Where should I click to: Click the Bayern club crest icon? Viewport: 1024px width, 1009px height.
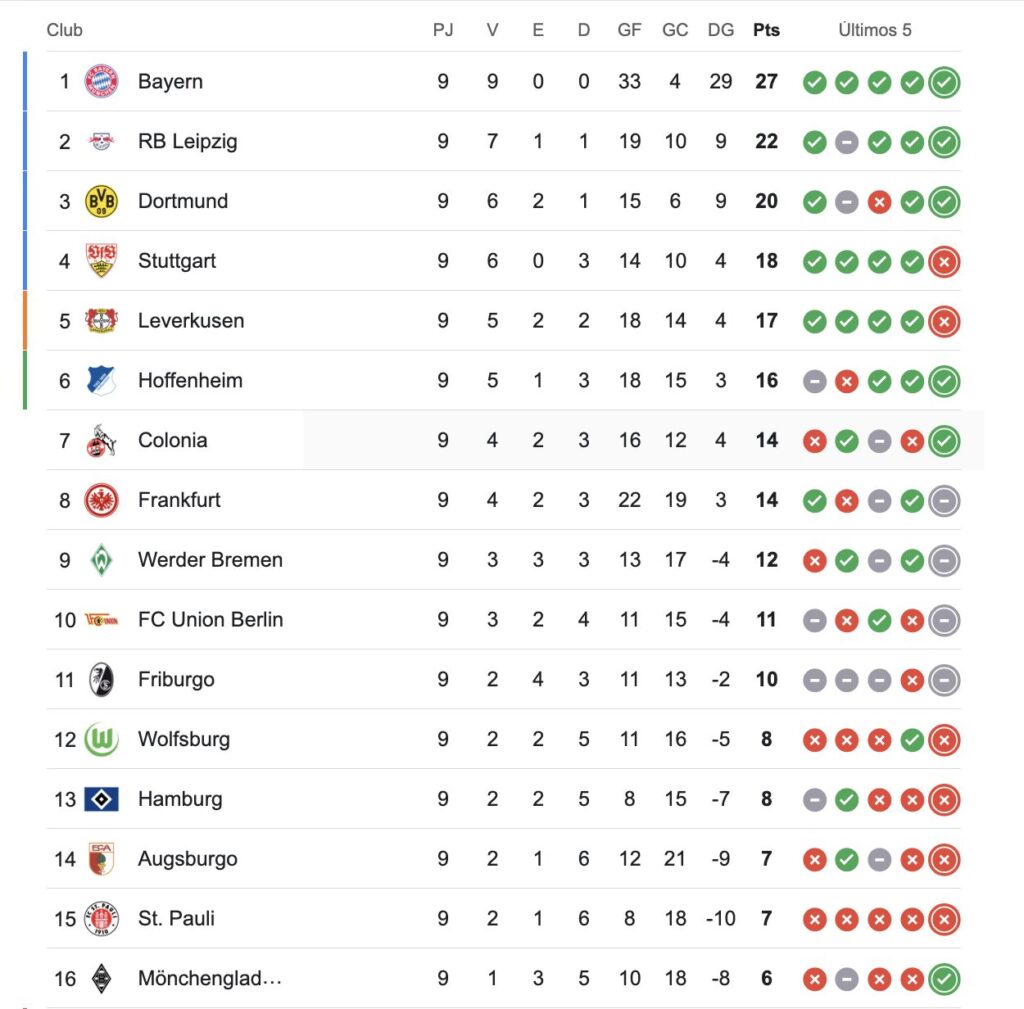[x=101, y=81]
